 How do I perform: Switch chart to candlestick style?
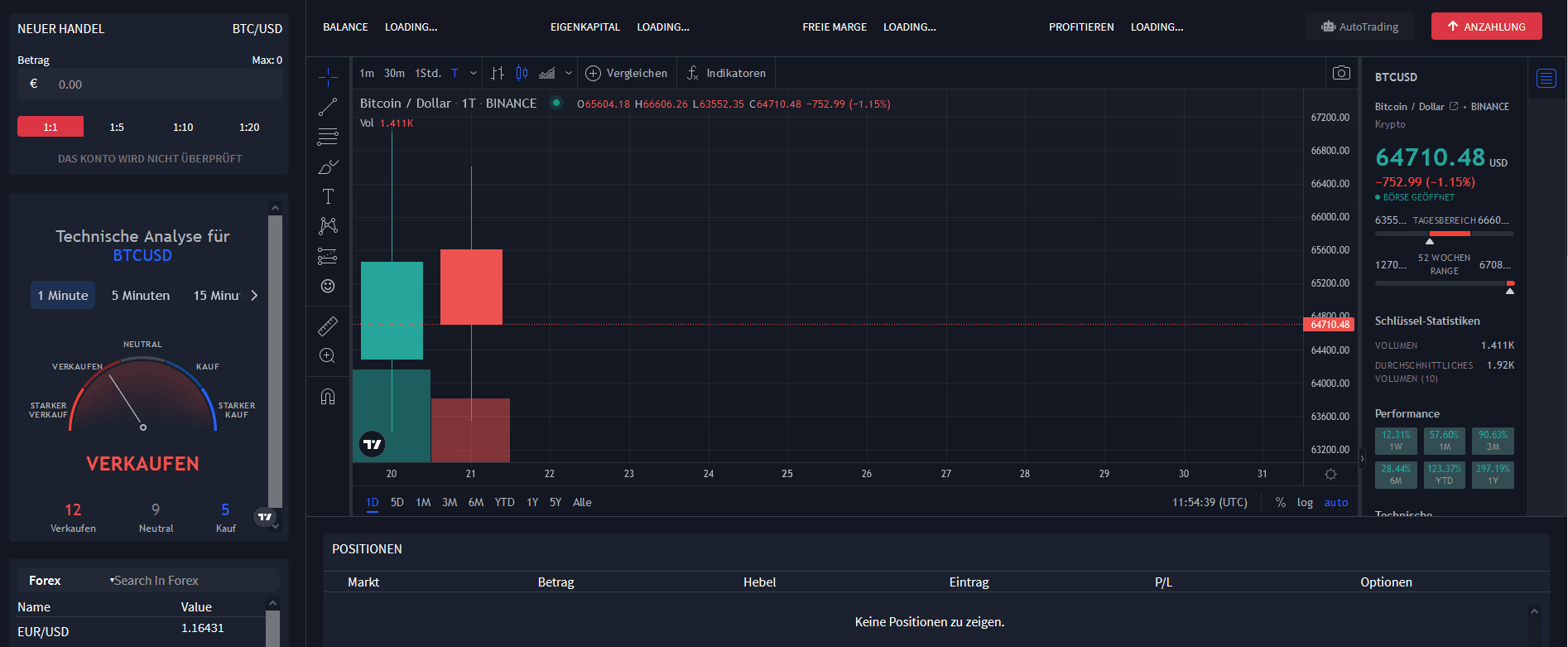(x=522, y=73)
